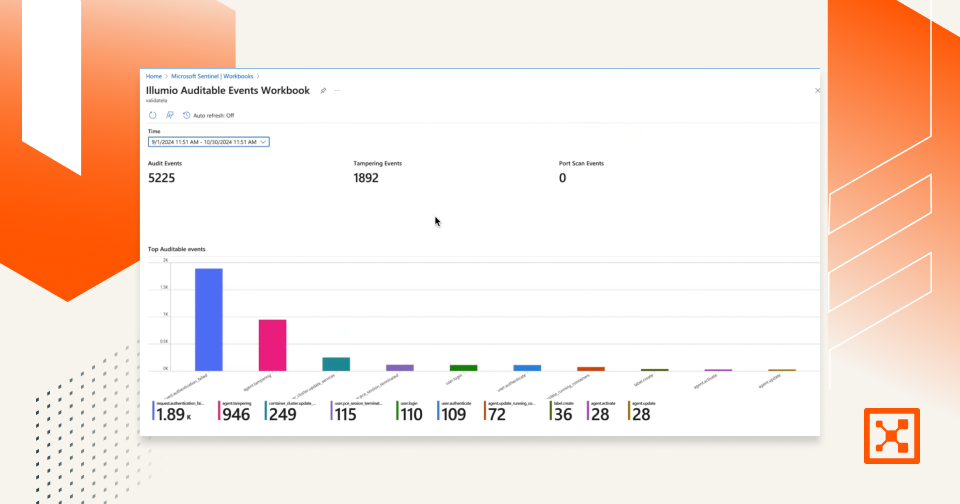Click user.authenticate legend tile 109

pyautogui.click(x=454, y=412)
